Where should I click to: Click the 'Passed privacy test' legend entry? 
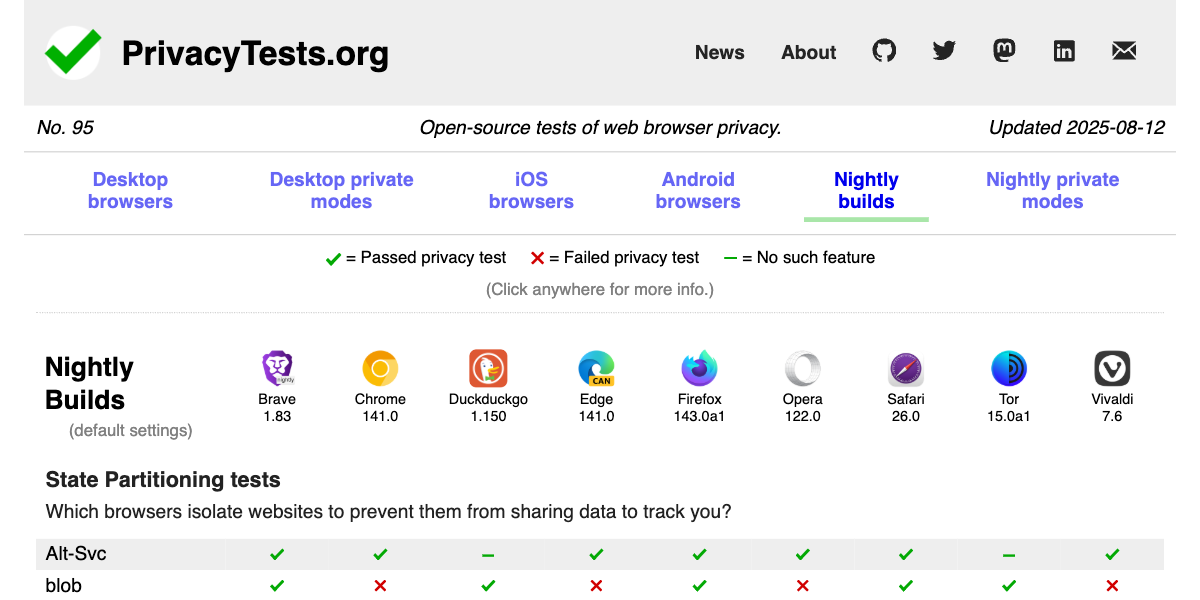(416, 258)
